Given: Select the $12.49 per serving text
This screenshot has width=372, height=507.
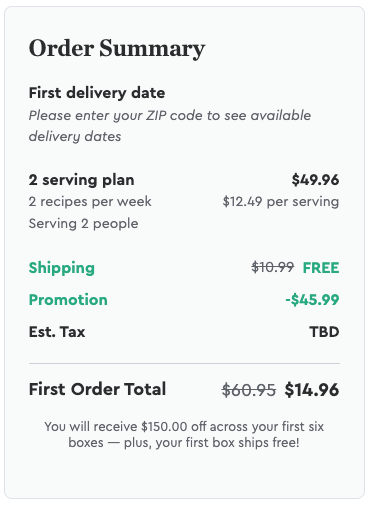Looking at the screenshot, I should tap(281, 202).
